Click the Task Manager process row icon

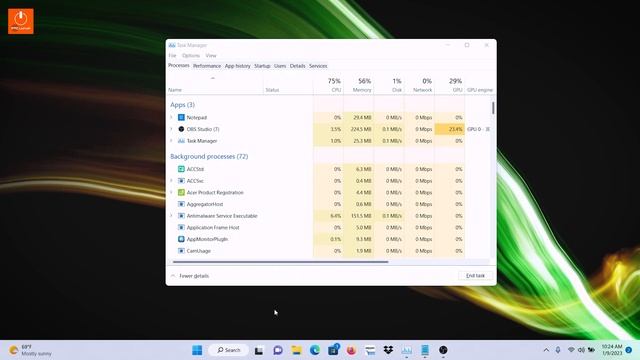pyautogui.click(x=181, y=141)
